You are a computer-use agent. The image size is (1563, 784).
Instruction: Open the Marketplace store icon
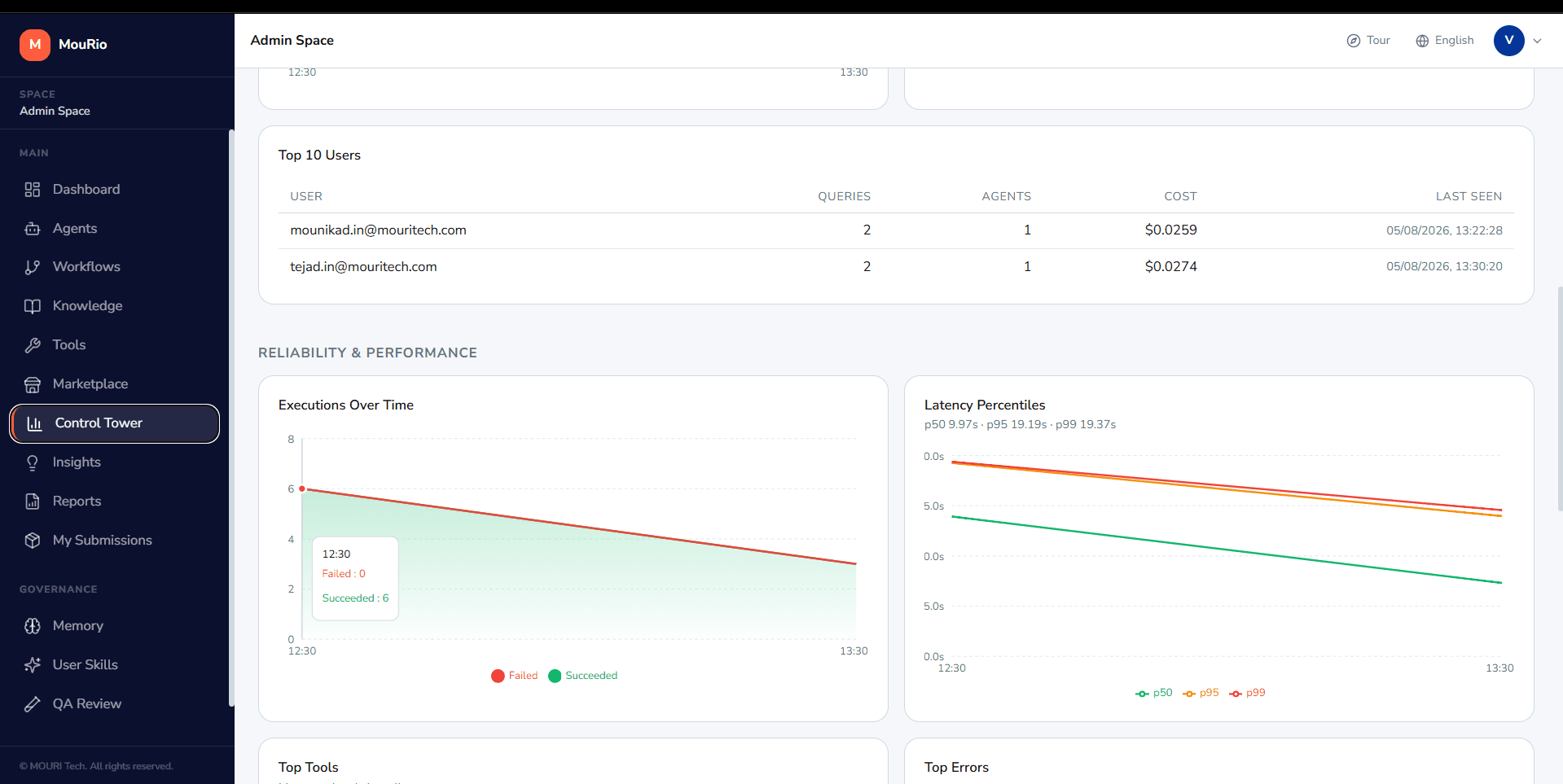coord(33,384)
